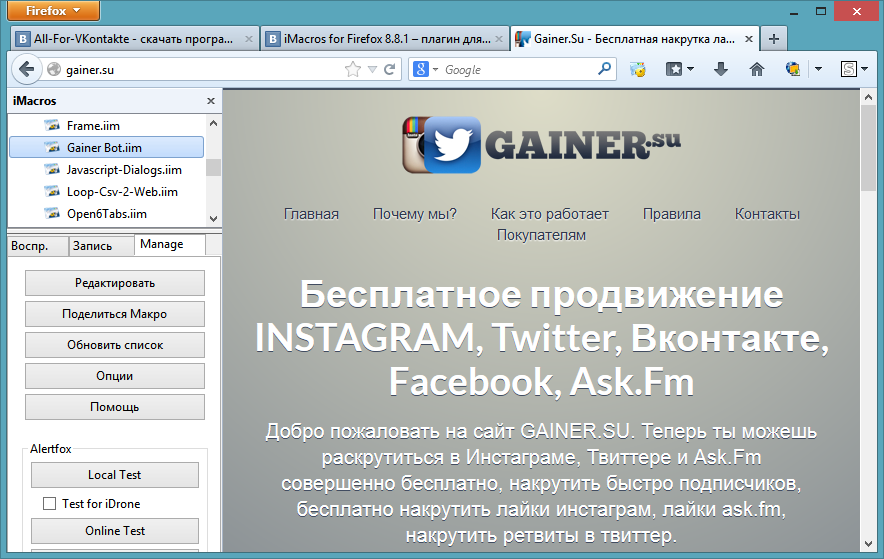Viewport: 884px width, 559px height.
Task: Click the globe addon toolbar icon
Action: [793, 69]
